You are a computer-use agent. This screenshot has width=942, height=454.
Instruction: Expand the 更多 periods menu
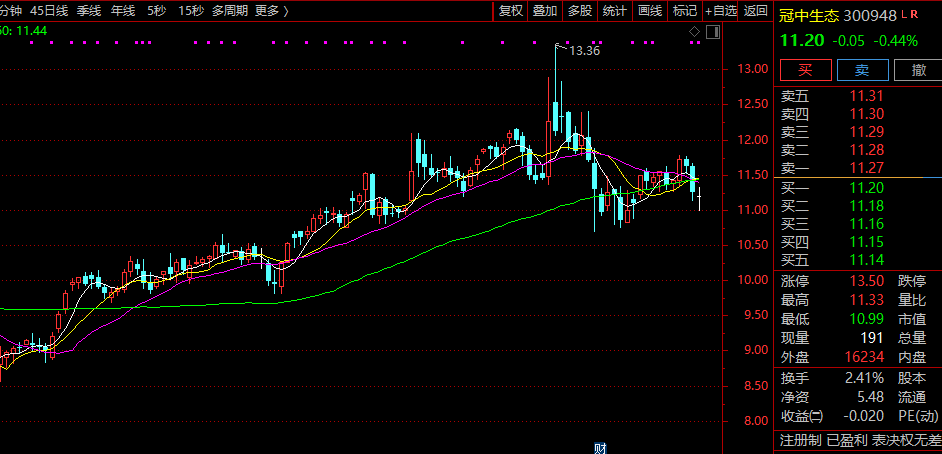271,11
